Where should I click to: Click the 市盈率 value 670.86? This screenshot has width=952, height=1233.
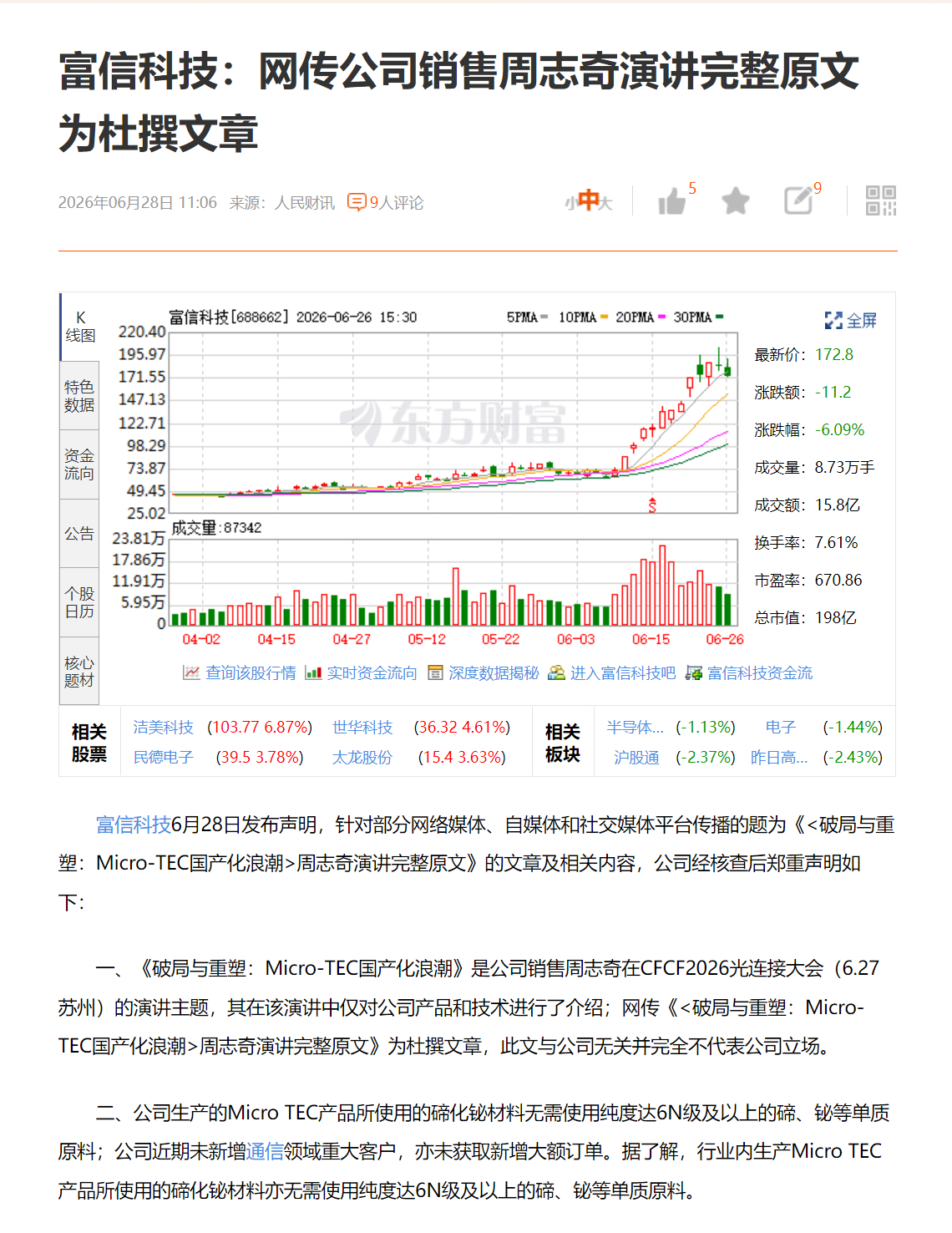[838, 581]
